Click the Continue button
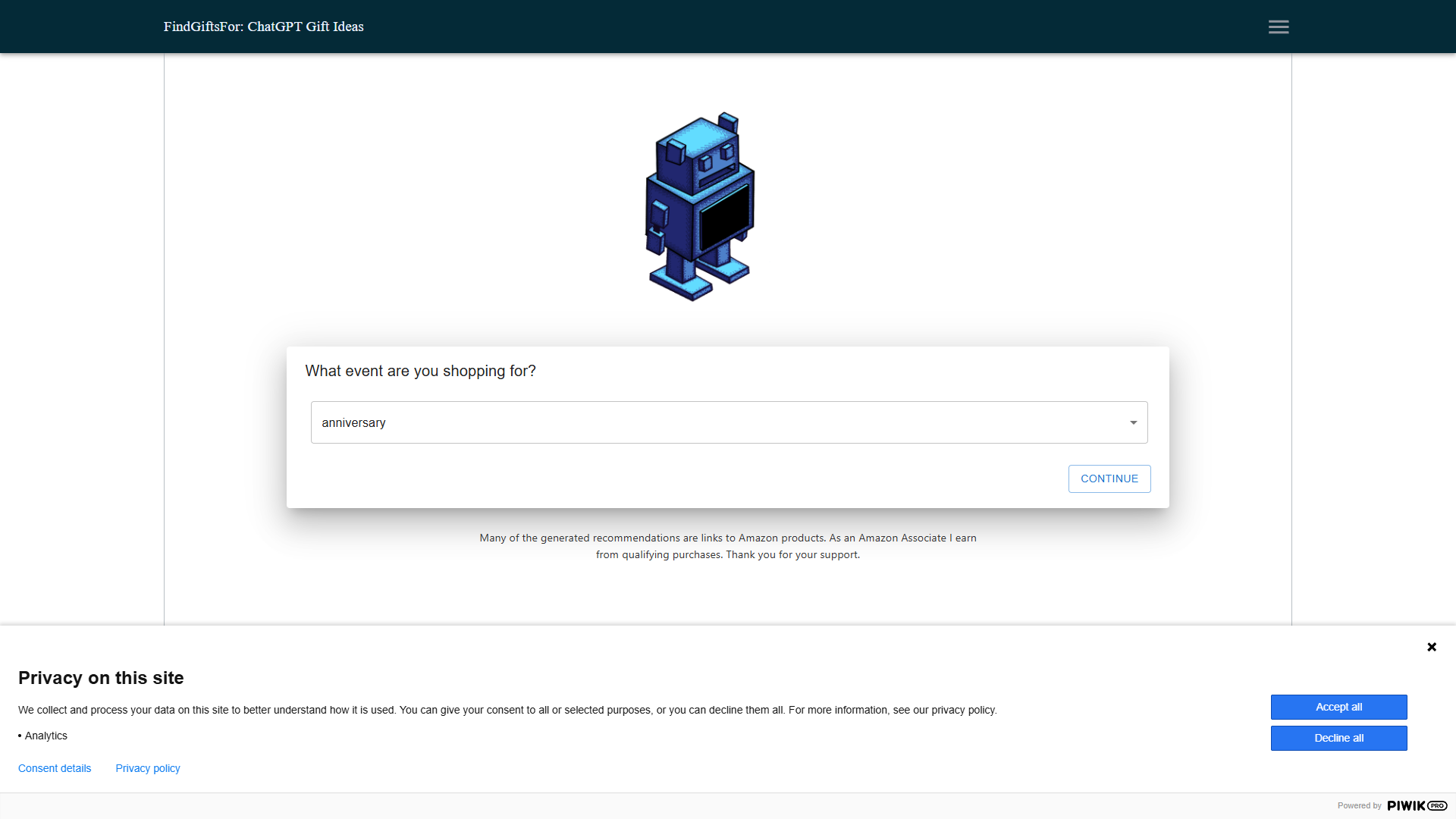The image size is (1456, 819). point(1109,479)
